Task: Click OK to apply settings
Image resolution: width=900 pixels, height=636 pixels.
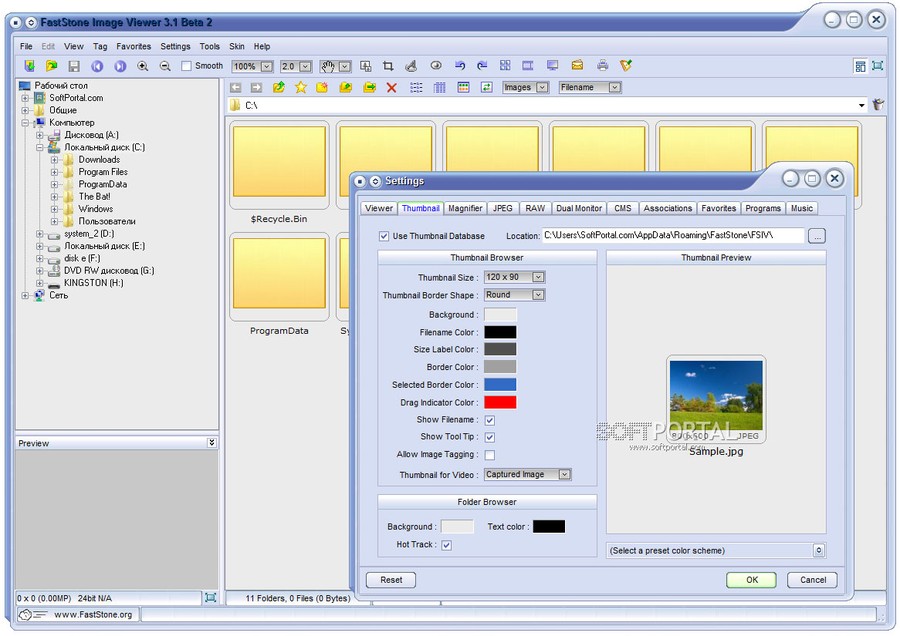Action: pyautogui.click(x=751, y=580)
